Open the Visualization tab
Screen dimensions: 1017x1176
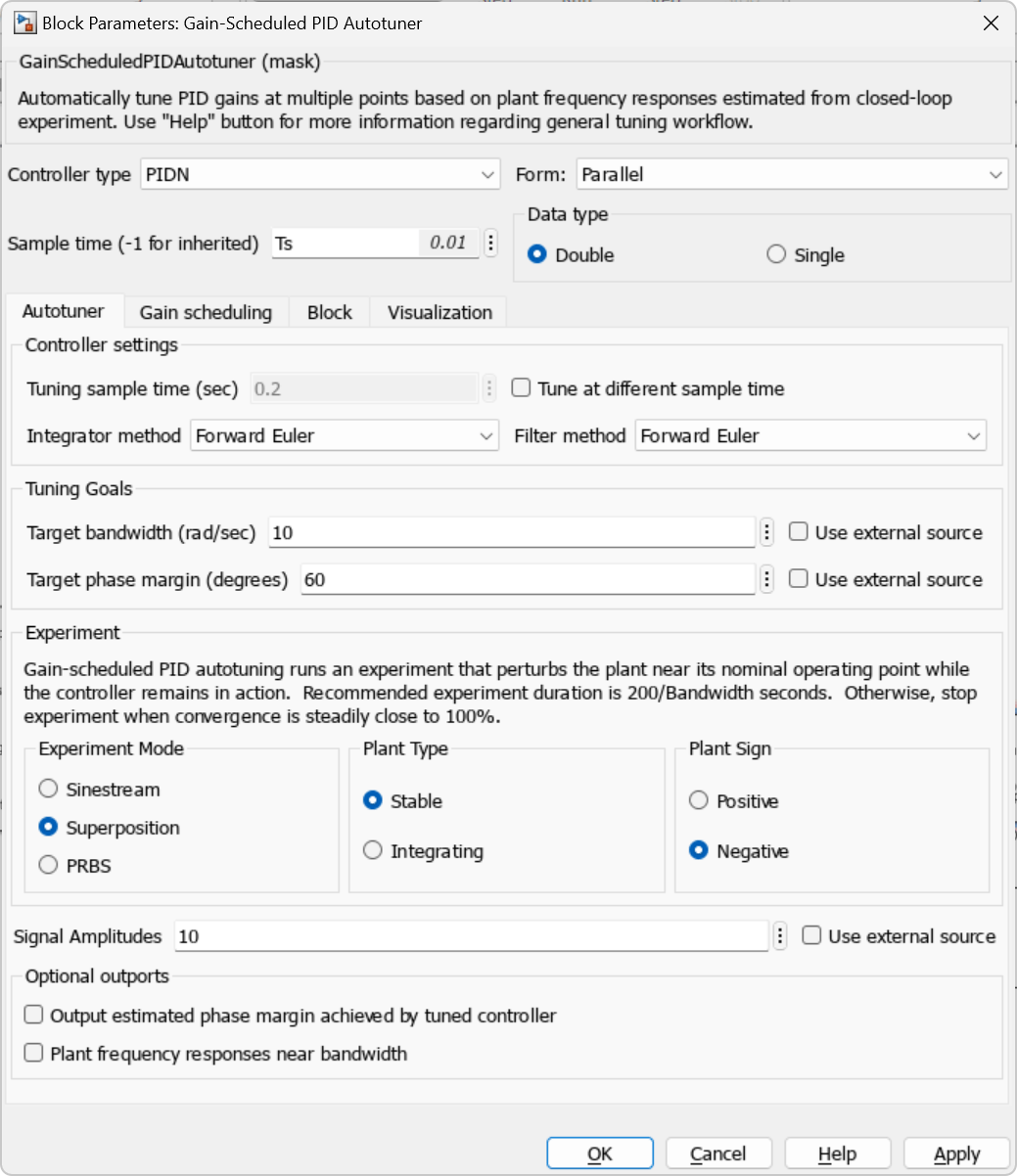coord(439,312)
